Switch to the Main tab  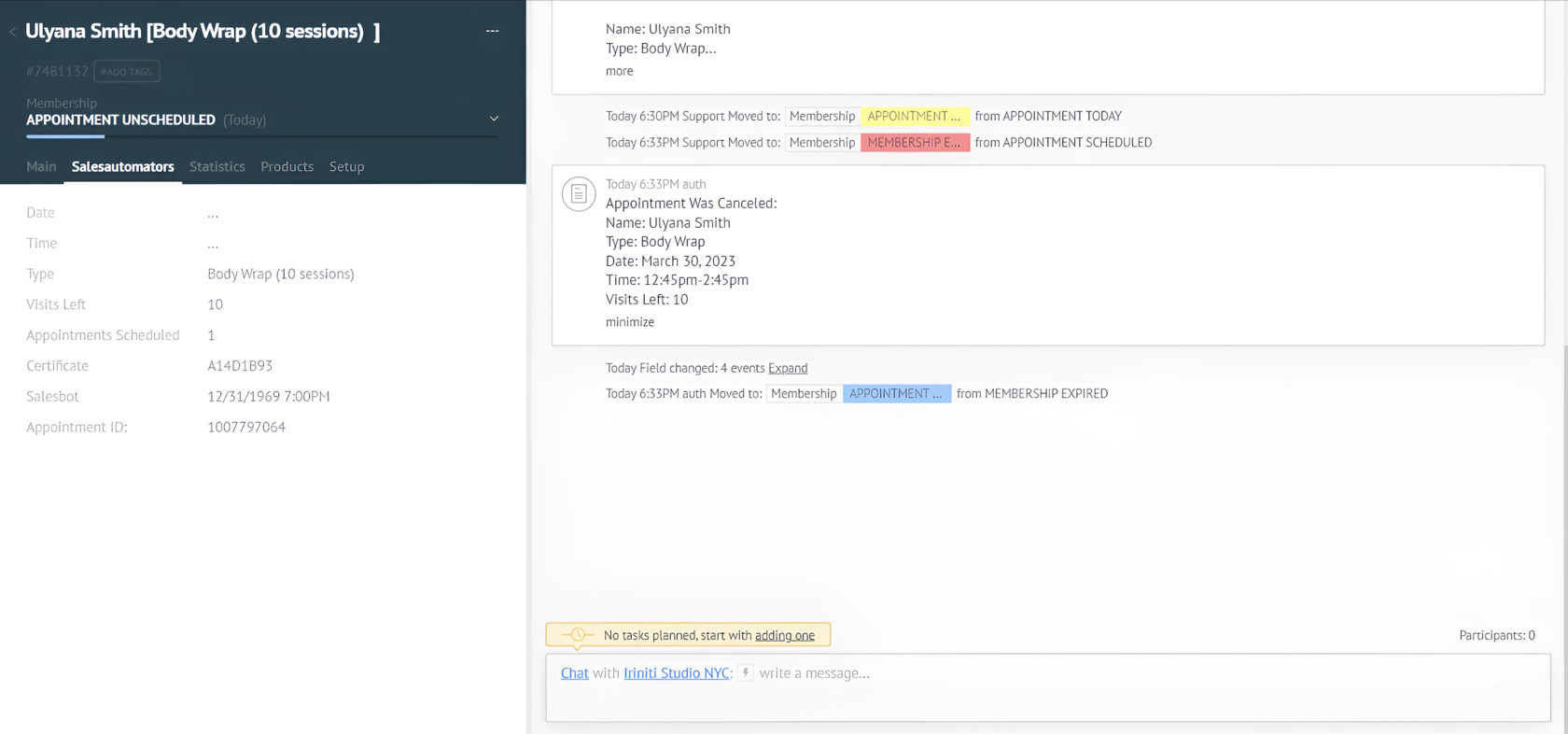coord(41,166)
